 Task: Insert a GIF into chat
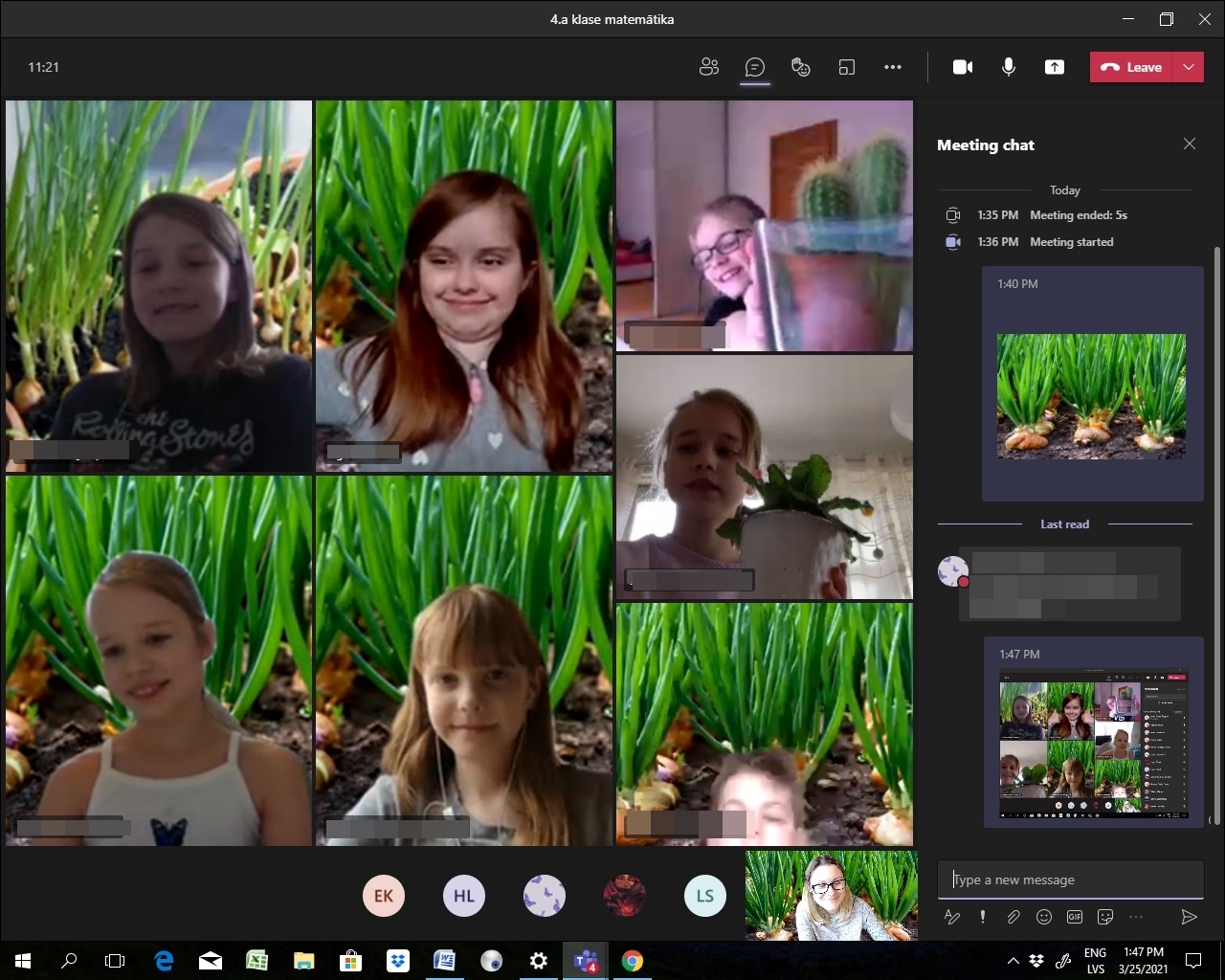1075,917
